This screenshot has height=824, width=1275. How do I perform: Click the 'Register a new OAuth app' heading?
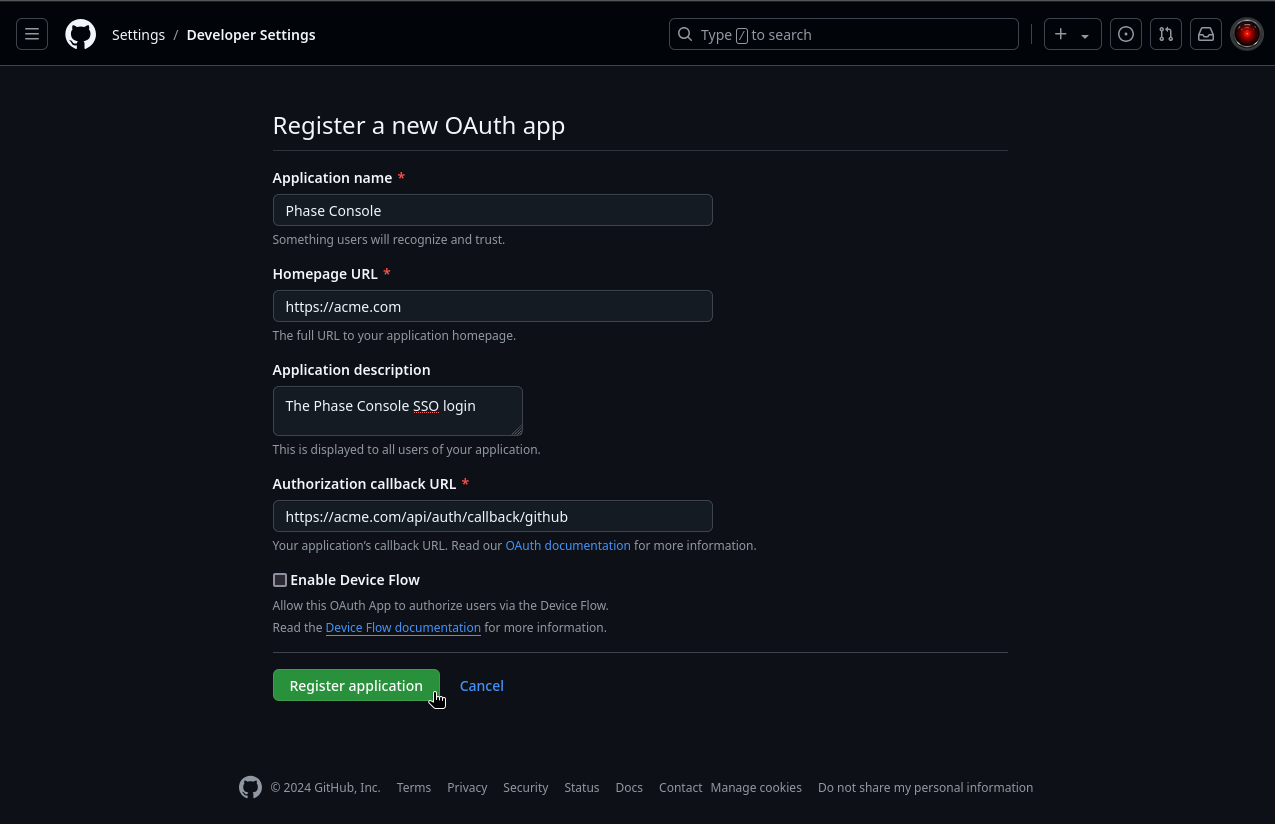[x=419, y=125]
